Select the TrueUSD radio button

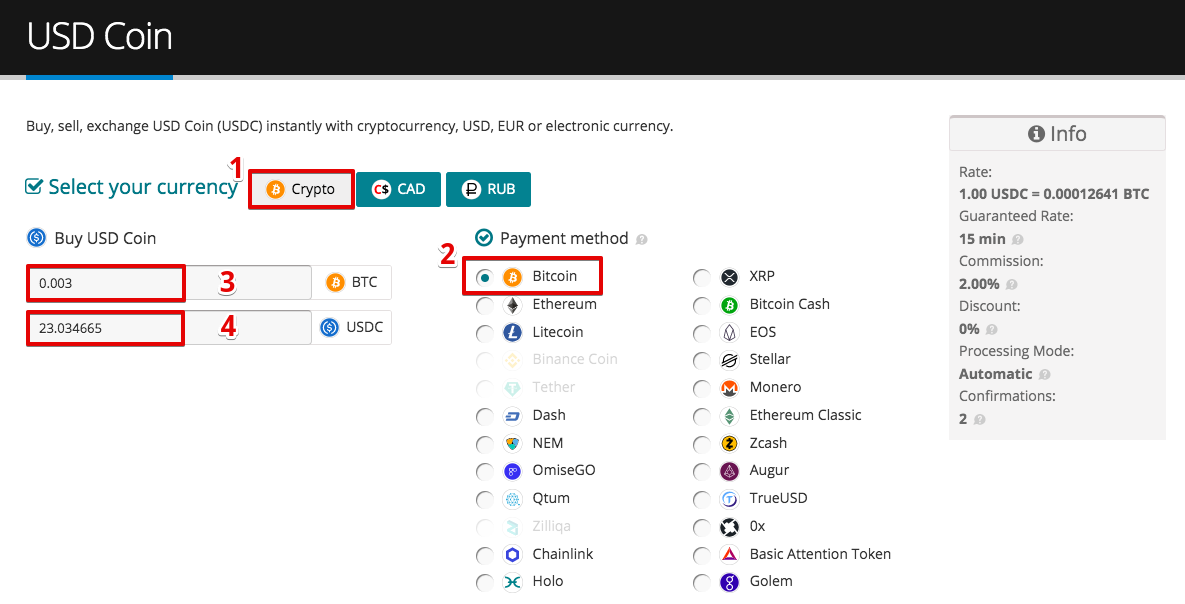[x=701, y=500]
